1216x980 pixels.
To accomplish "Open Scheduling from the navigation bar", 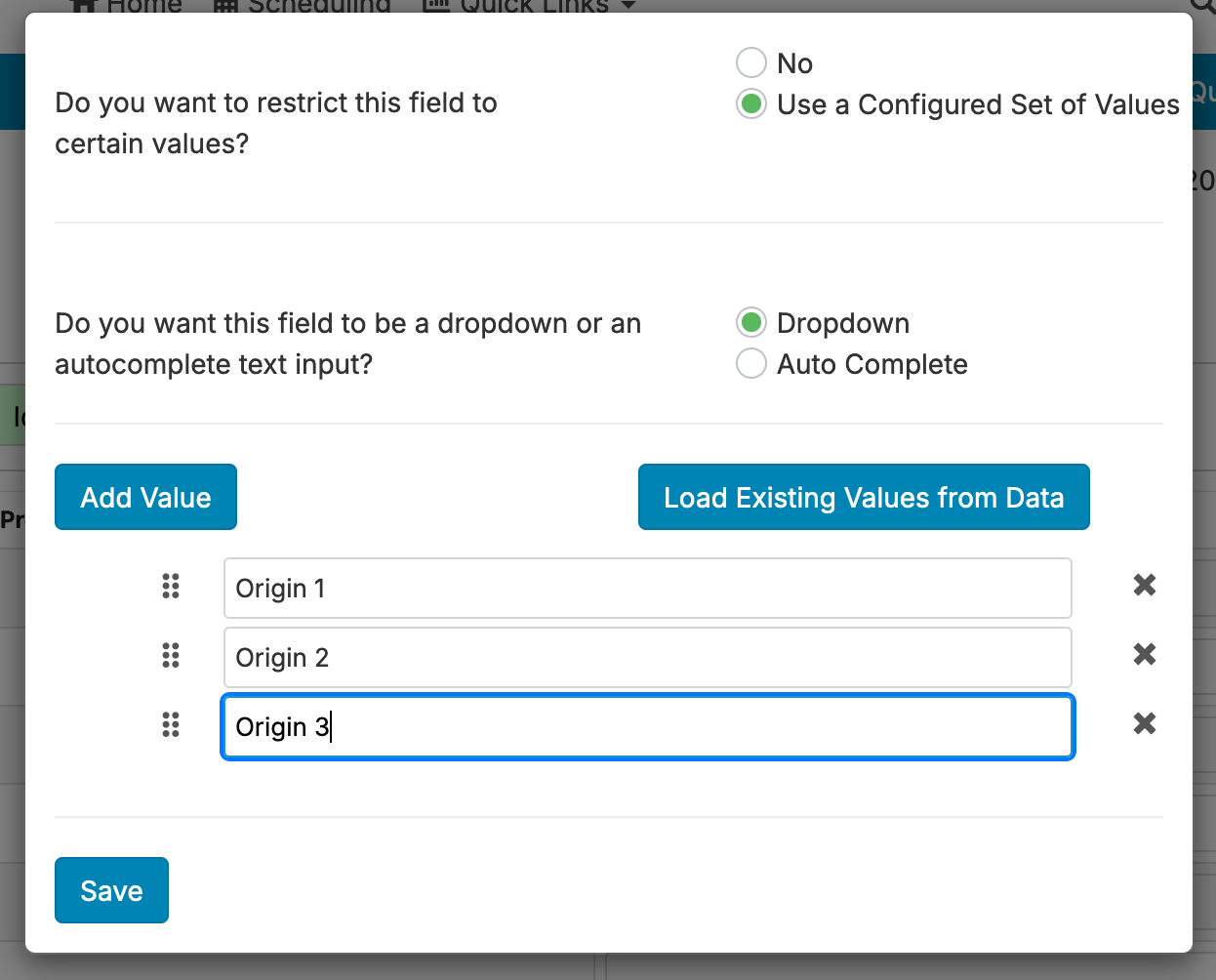I will click(301, 5).
